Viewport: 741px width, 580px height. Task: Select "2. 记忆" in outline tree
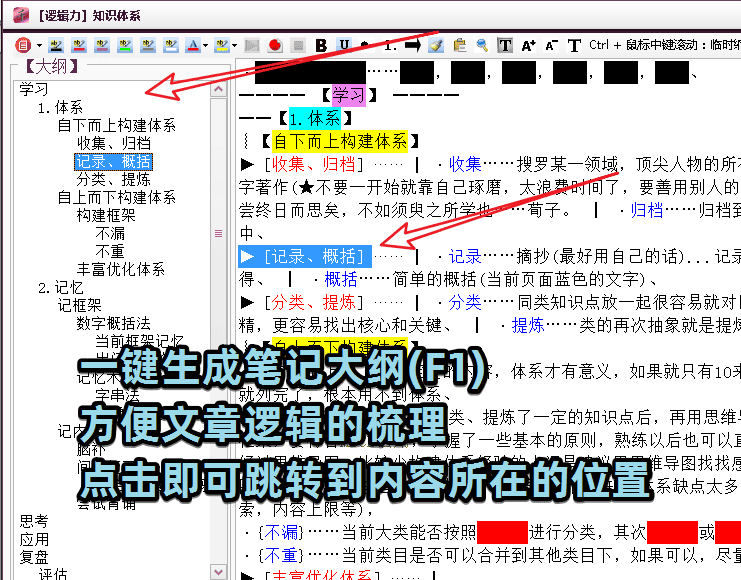point(60,287)
